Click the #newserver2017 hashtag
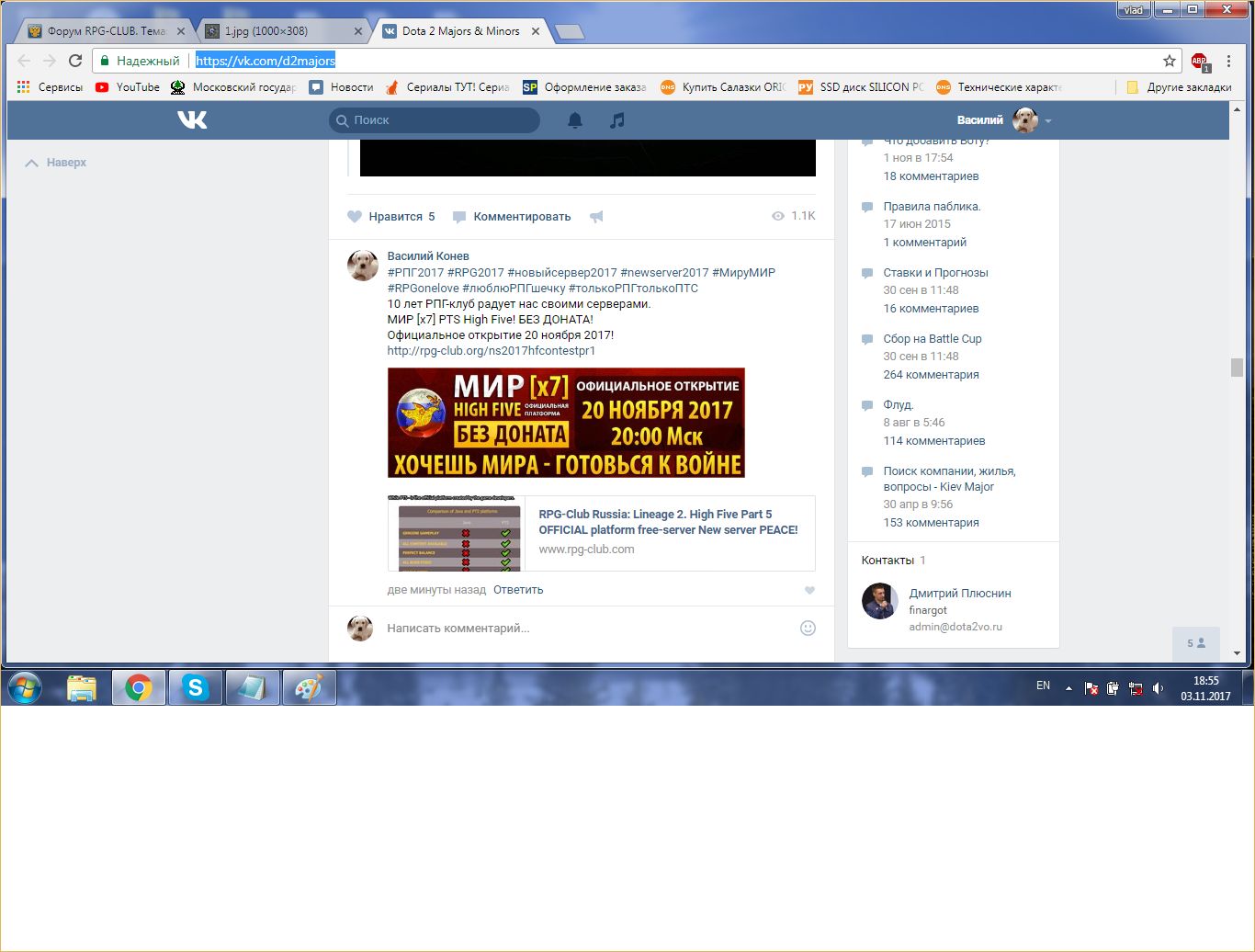 click(x=664, y=273)
